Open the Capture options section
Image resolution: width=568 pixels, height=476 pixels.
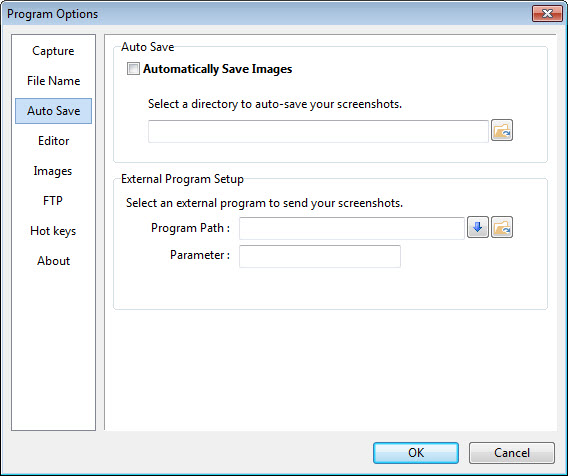53,51
